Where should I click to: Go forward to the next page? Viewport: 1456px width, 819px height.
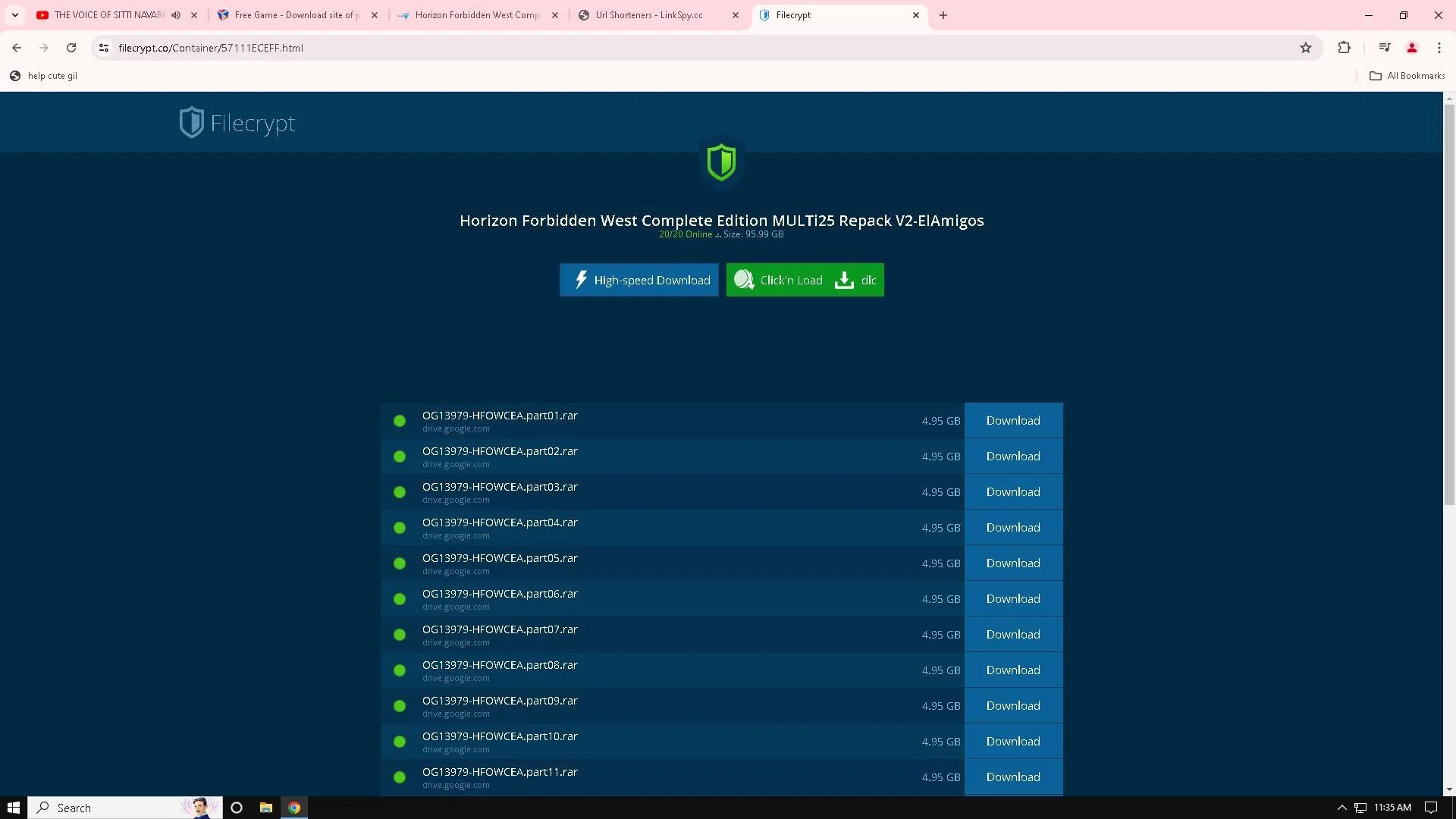pyautogui.click(x=44, y=48)
